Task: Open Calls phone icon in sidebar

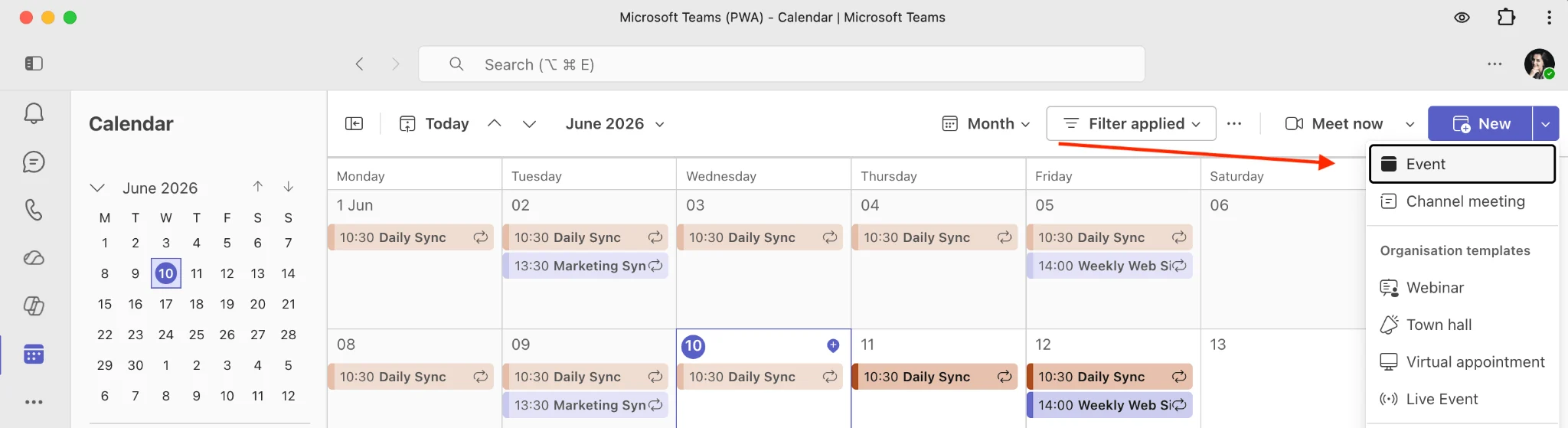Action: pyautogui.click(x=34, y=210)
